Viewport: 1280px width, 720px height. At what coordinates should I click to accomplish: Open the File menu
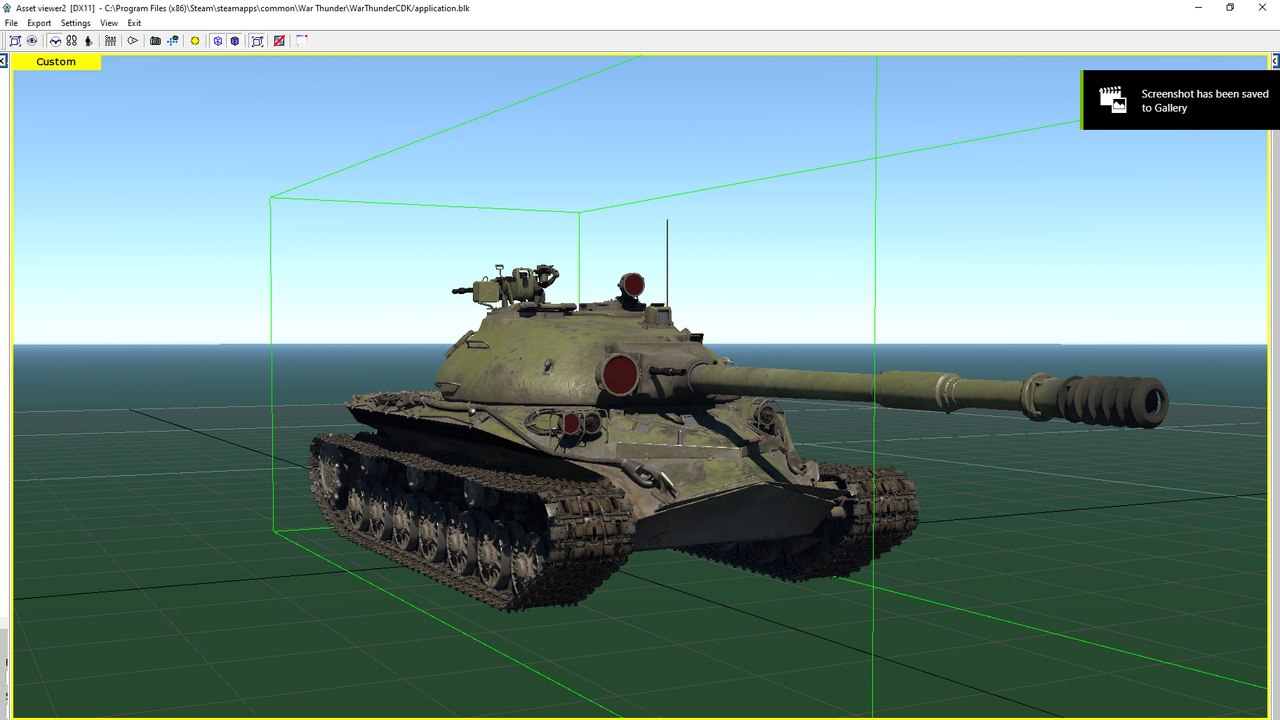pyautogui.click(x=11, y=23)
